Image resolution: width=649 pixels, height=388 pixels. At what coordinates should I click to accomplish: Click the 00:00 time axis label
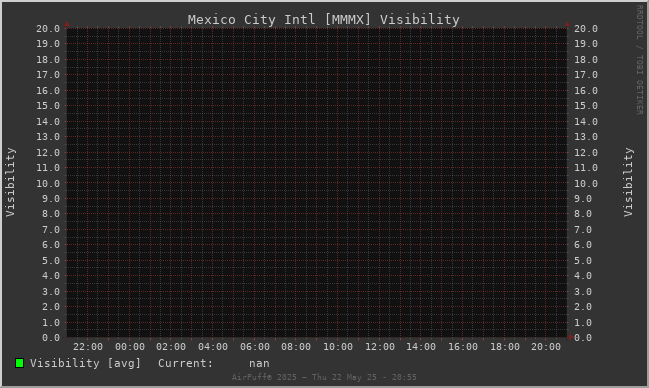[x=130, y=347]
